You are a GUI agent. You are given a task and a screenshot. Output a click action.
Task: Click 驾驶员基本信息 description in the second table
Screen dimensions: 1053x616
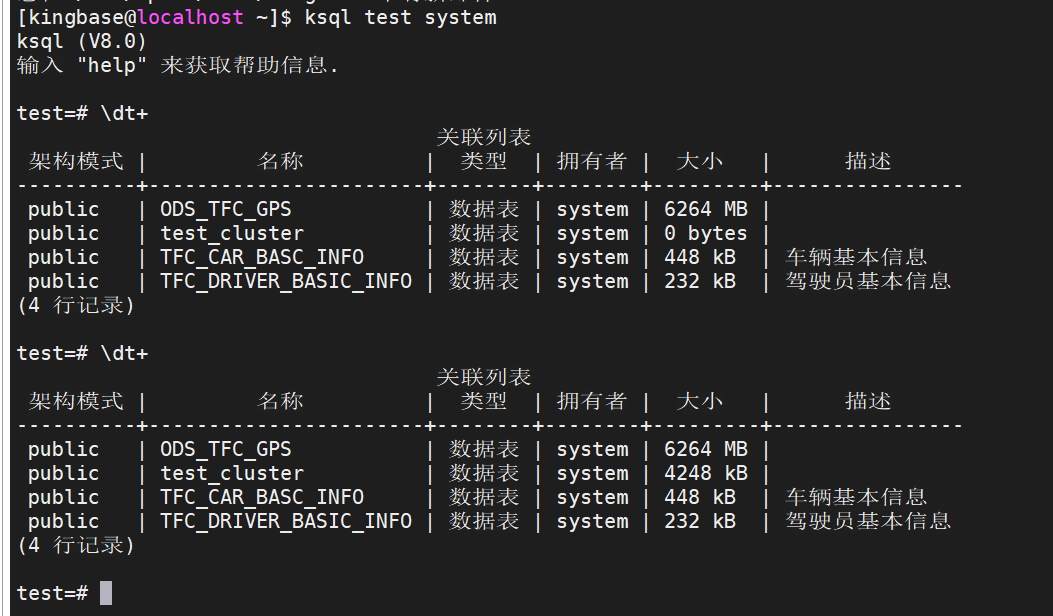tap(868, 521)
